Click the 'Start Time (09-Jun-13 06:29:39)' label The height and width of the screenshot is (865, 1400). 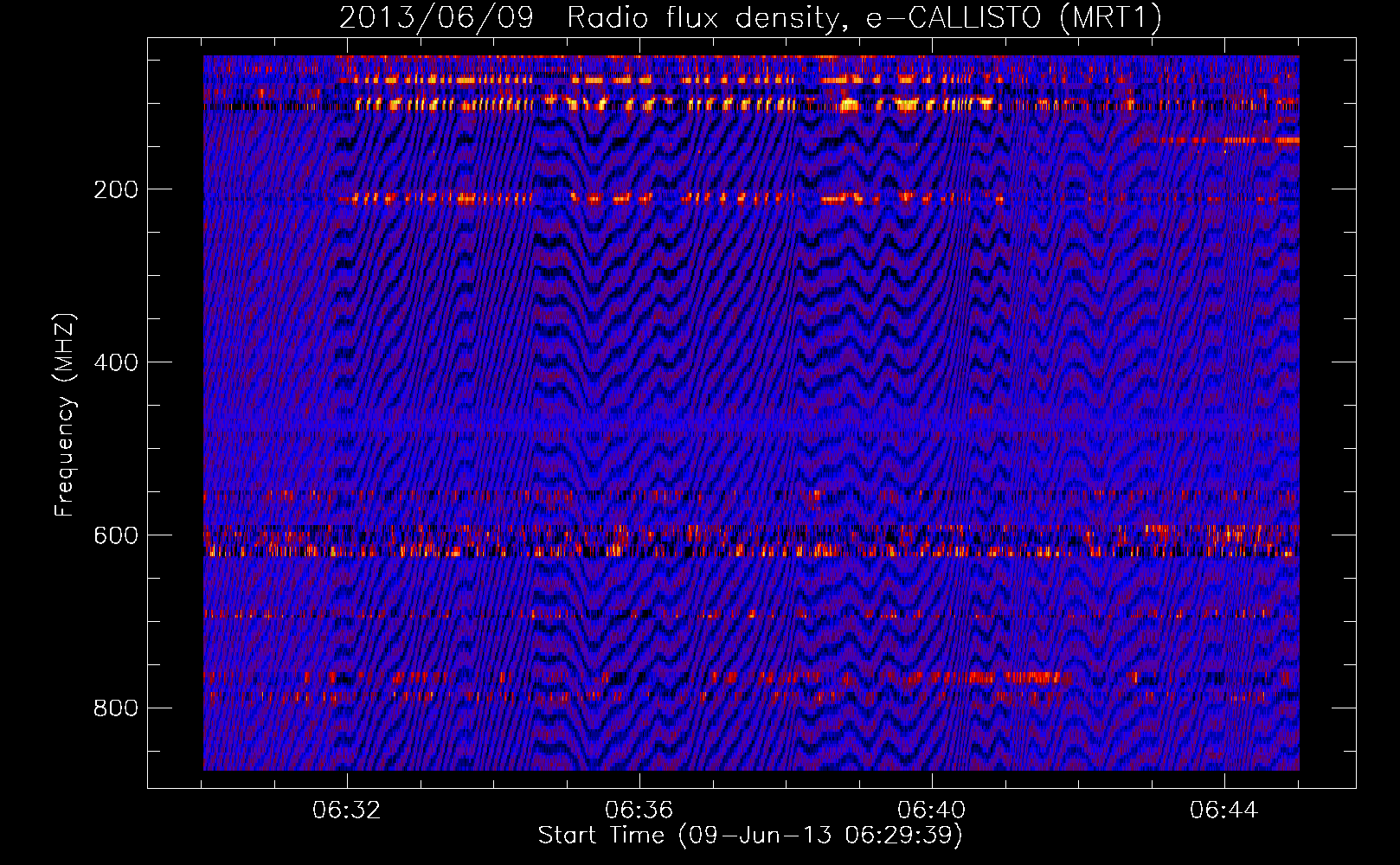pos(750,836)
